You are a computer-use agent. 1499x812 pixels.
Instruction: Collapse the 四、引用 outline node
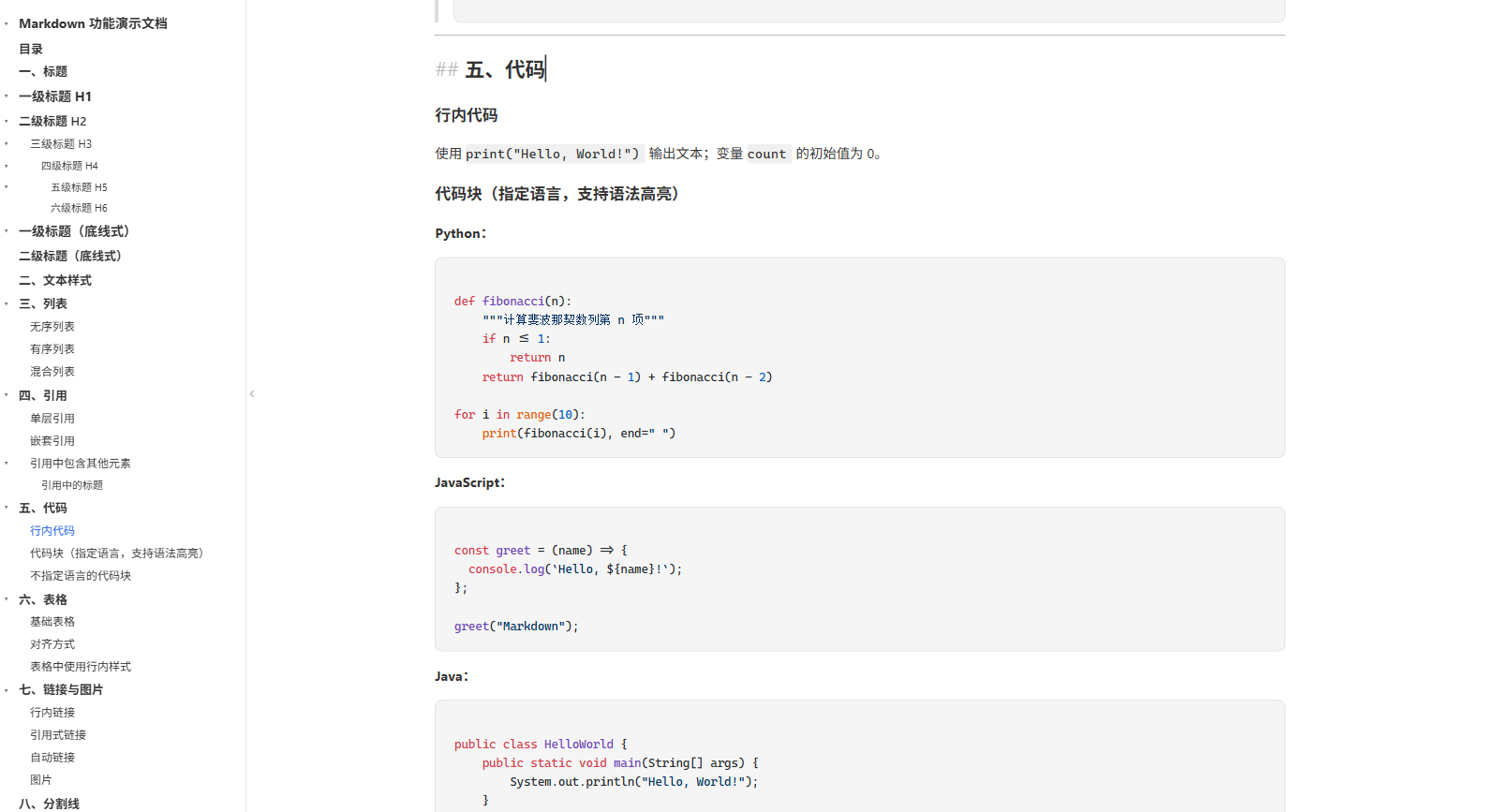tap(7, 395)
